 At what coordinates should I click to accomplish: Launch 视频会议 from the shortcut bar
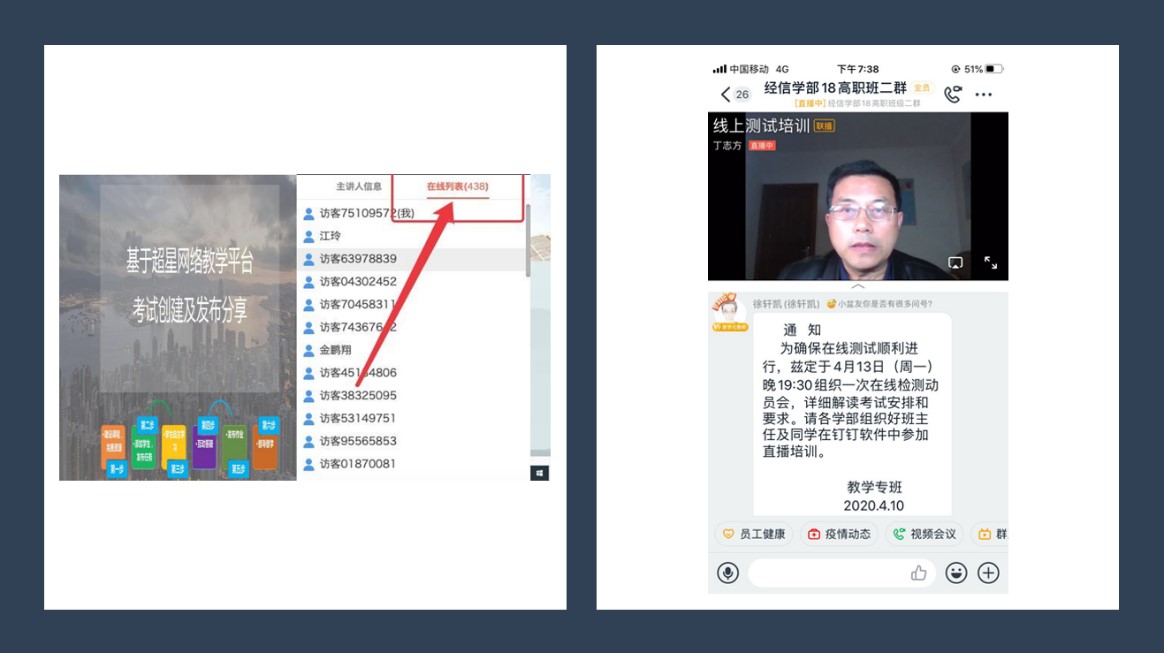point(924,534)
